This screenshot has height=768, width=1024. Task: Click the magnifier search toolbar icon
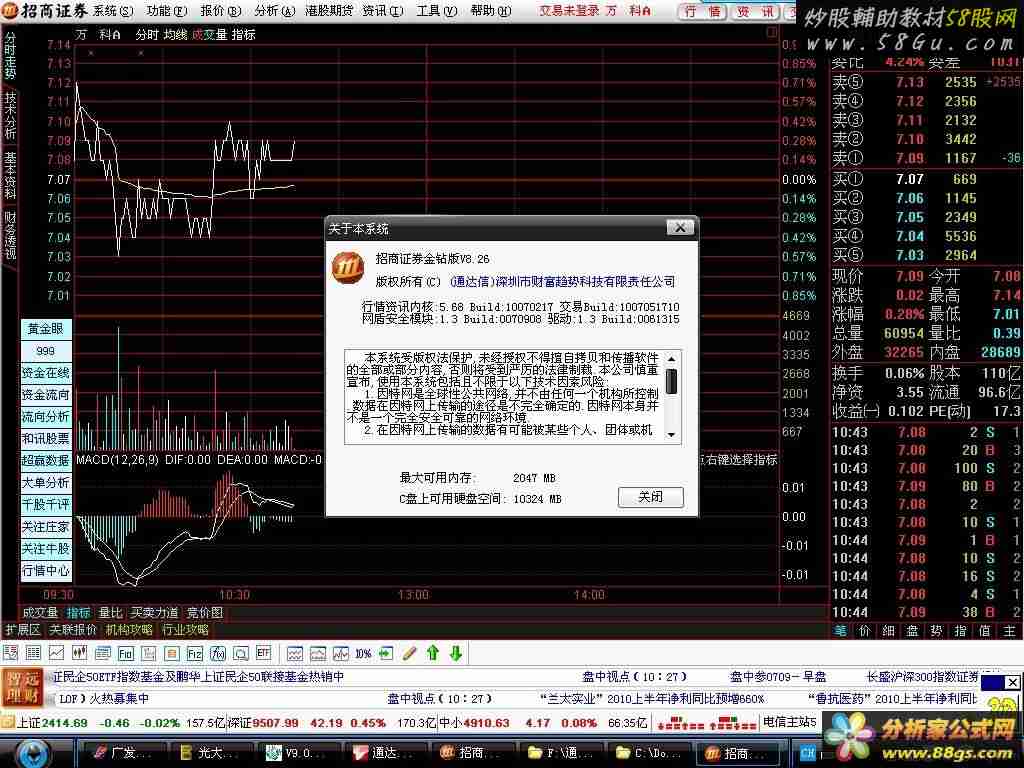point(241,652)
